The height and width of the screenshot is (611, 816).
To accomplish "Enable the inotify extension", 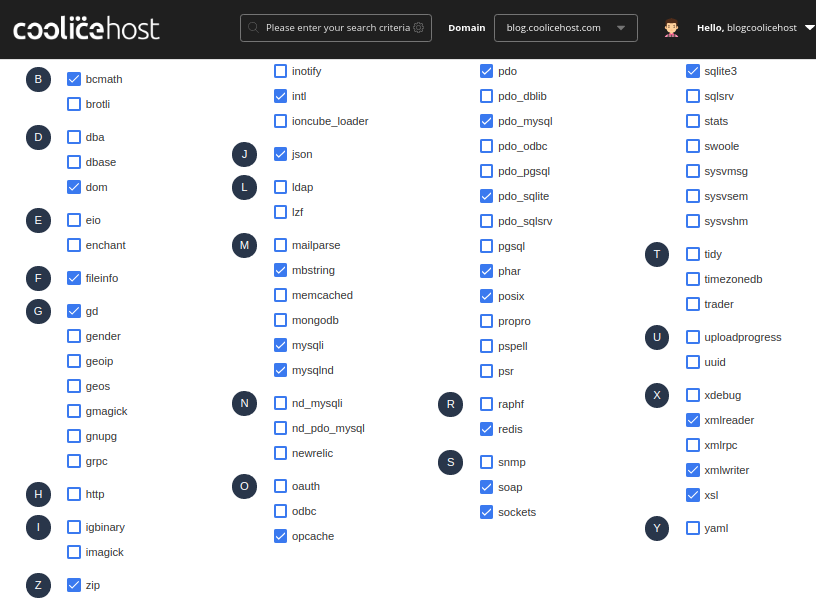I will (x=280, y=71).
